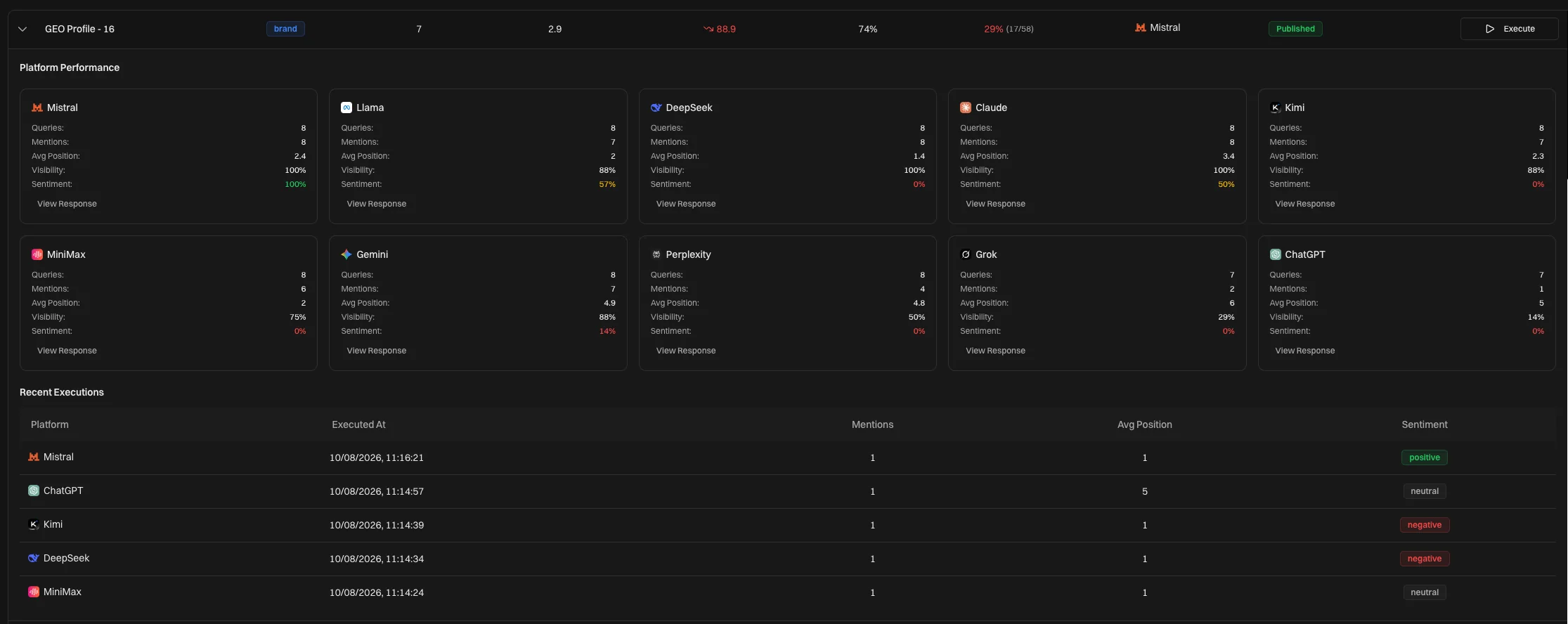Open View Response for Mistral card
The image size is (1568, 624).
67,204
